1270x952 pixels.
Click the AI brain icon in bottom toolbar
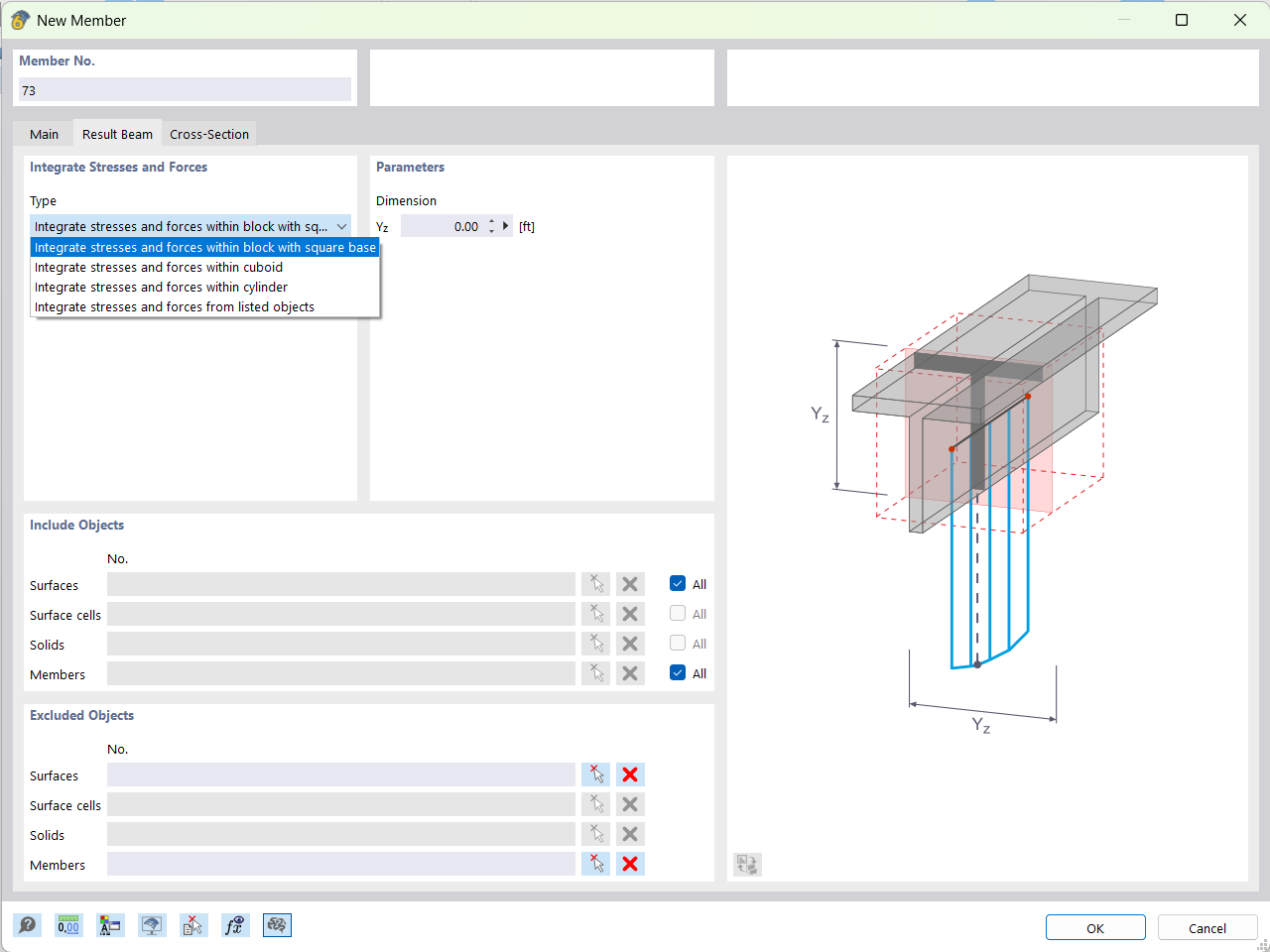coord(277,925)
